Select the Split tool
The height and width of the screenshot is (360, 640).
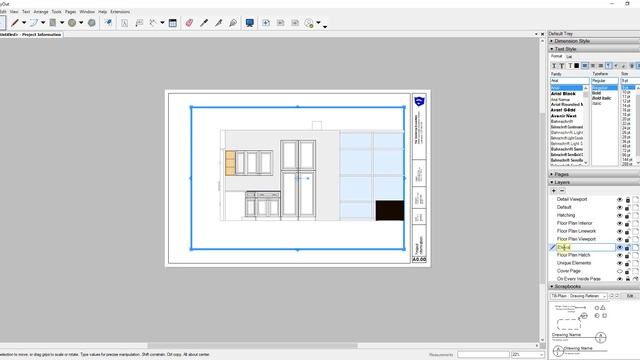coord(218,23)
